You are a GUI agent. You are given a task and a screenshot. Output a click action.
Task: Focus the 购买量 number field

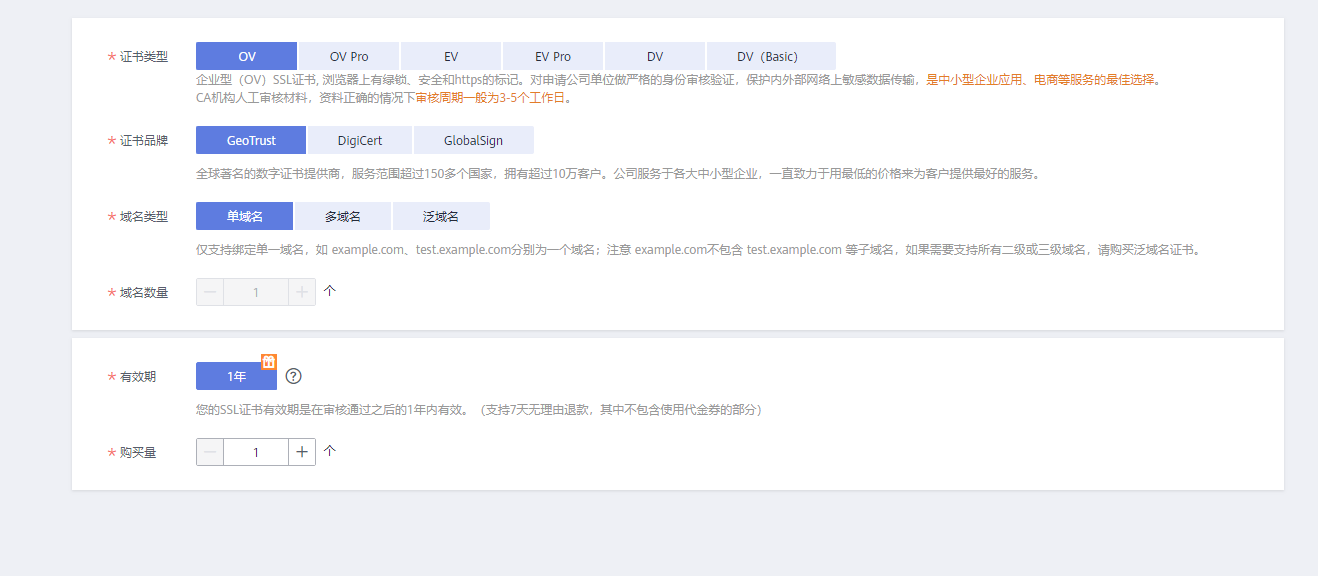pyautogui.click(x=256, y=452)
